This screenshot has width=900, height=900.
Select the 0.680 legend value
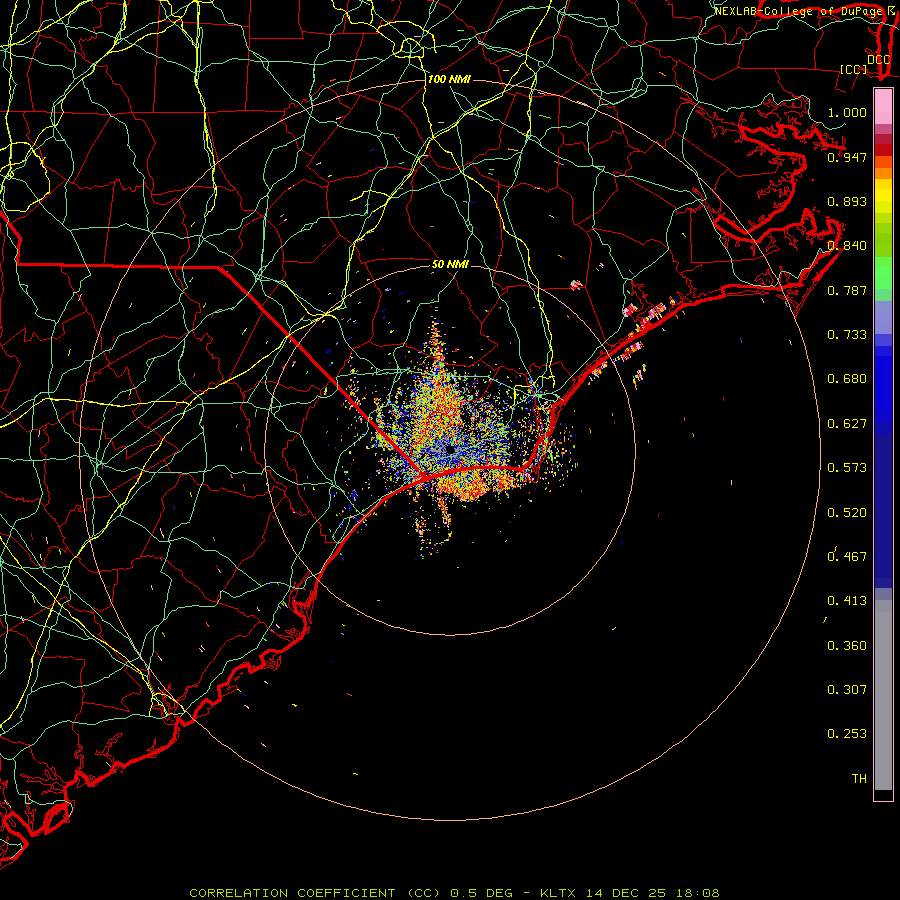[x=847, y=379]
